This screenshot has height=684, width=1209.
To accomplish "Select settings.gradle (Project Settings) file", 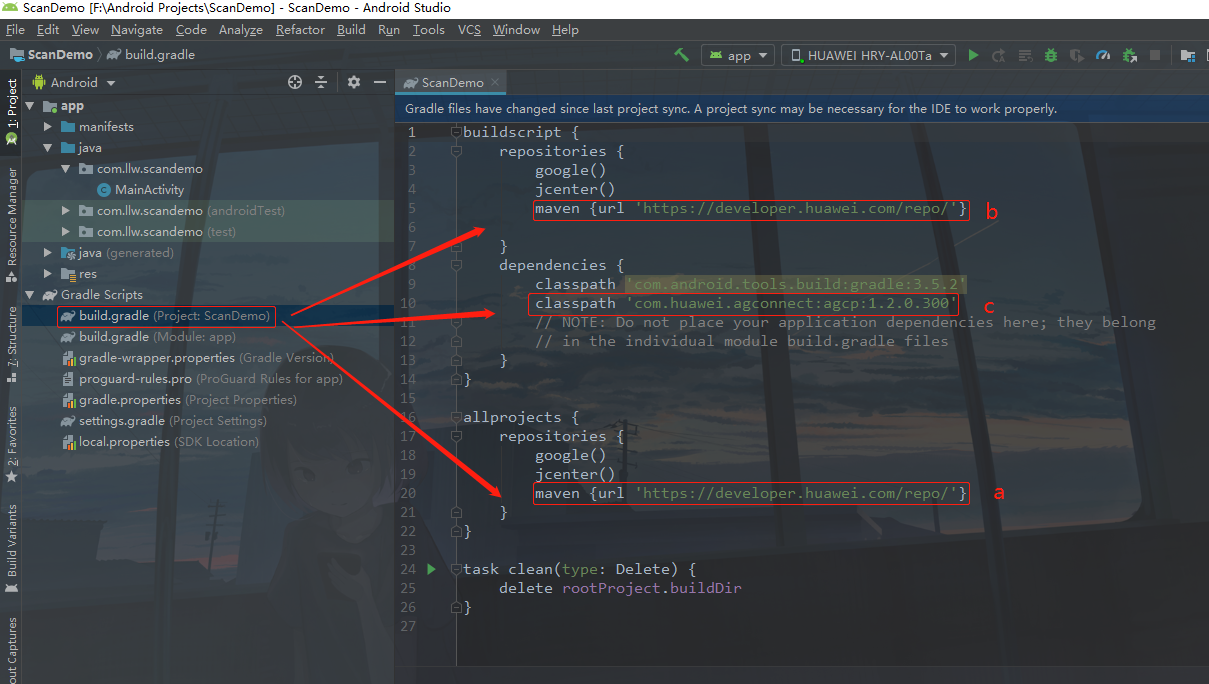I will 162,421.
